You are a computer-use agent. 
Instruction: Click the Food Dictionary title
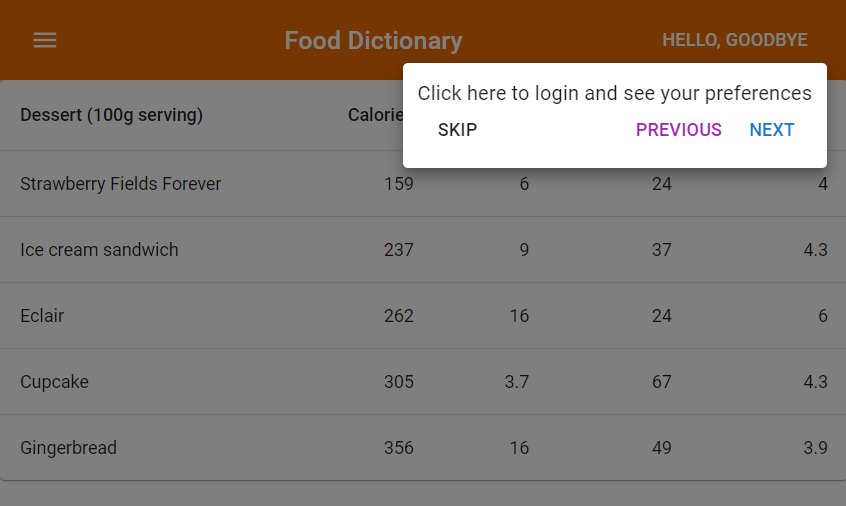coord(373,40)
